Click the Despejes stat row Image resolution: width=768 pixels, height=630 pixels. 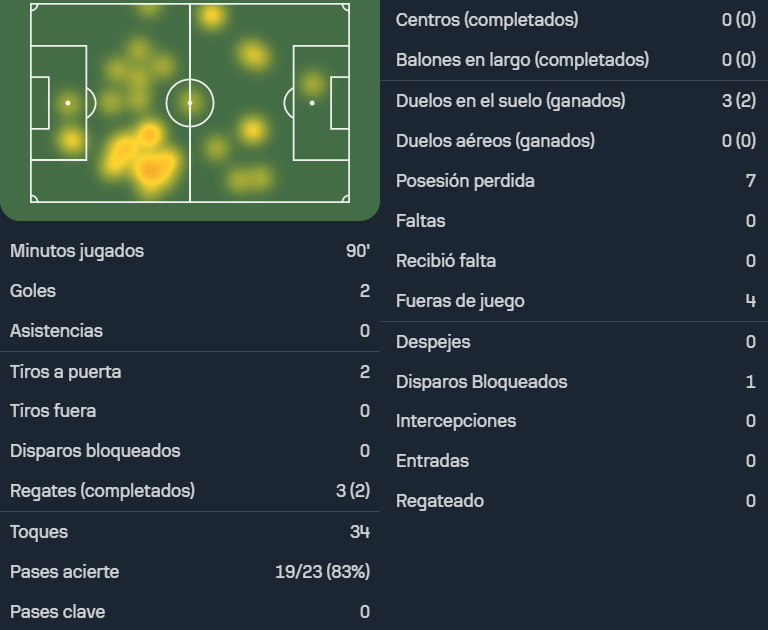[x=576, y=342]
